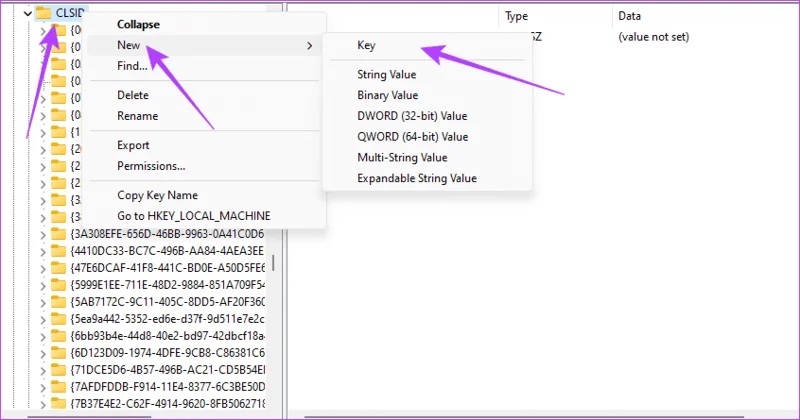Screen dimensions: 800x420
Task: Click folder icon of {5999E1EE-711E-48D2 key
Action: (59, 285)
